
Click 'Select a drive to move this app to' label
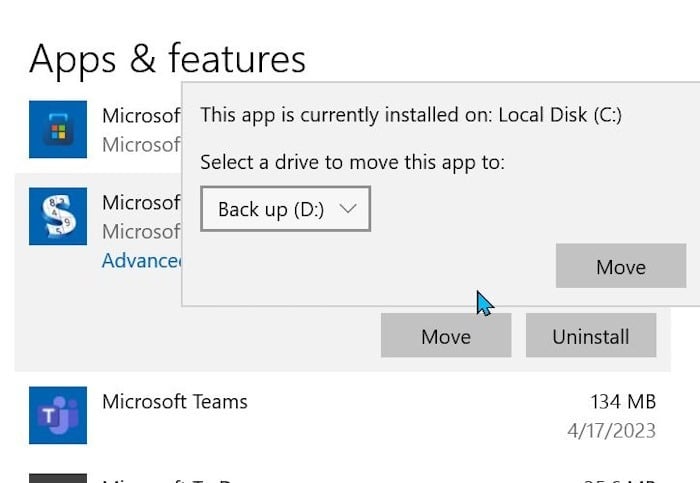[x=352, y=162]
